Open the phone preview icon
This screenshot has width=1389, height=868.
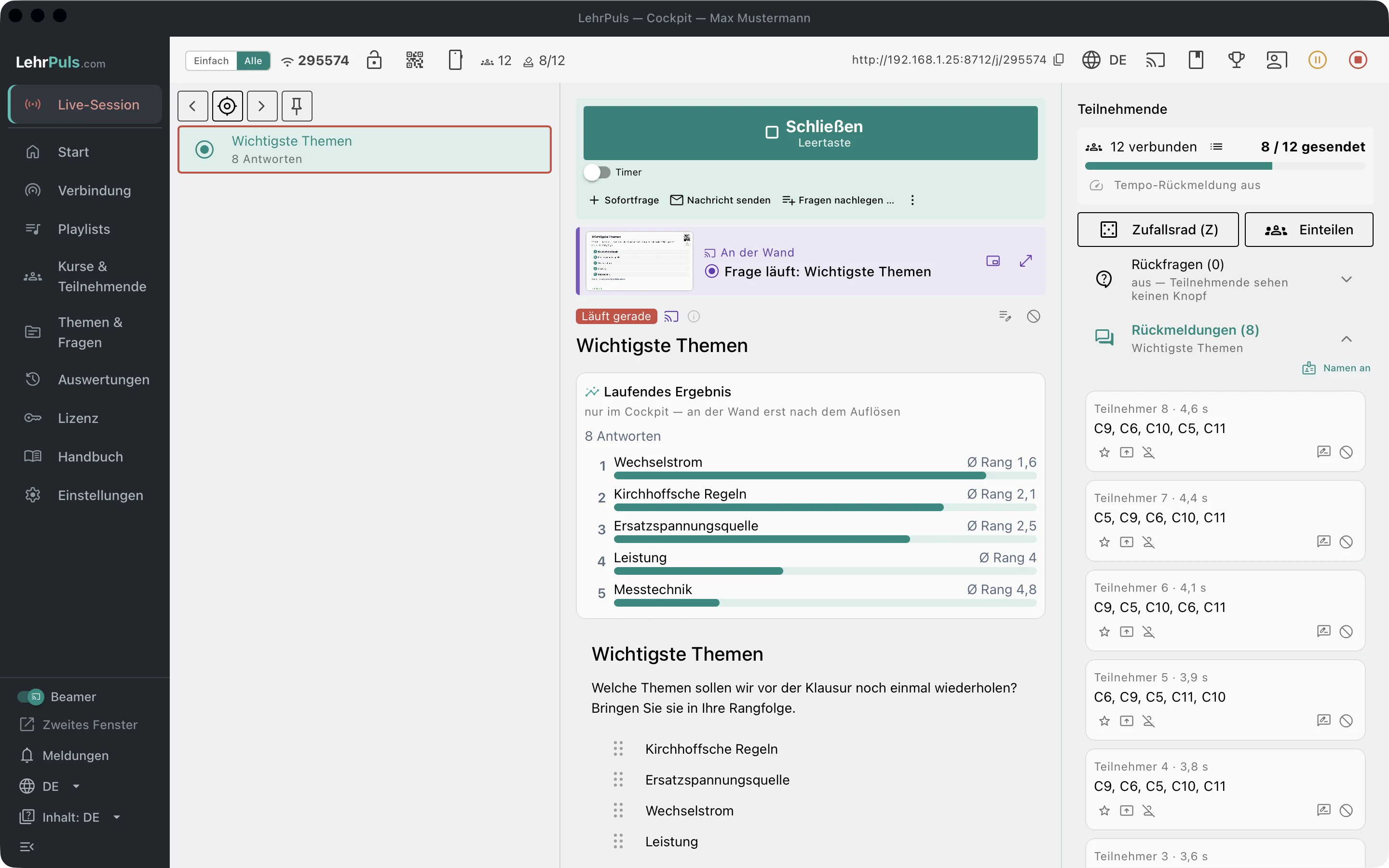coord(455,60)
